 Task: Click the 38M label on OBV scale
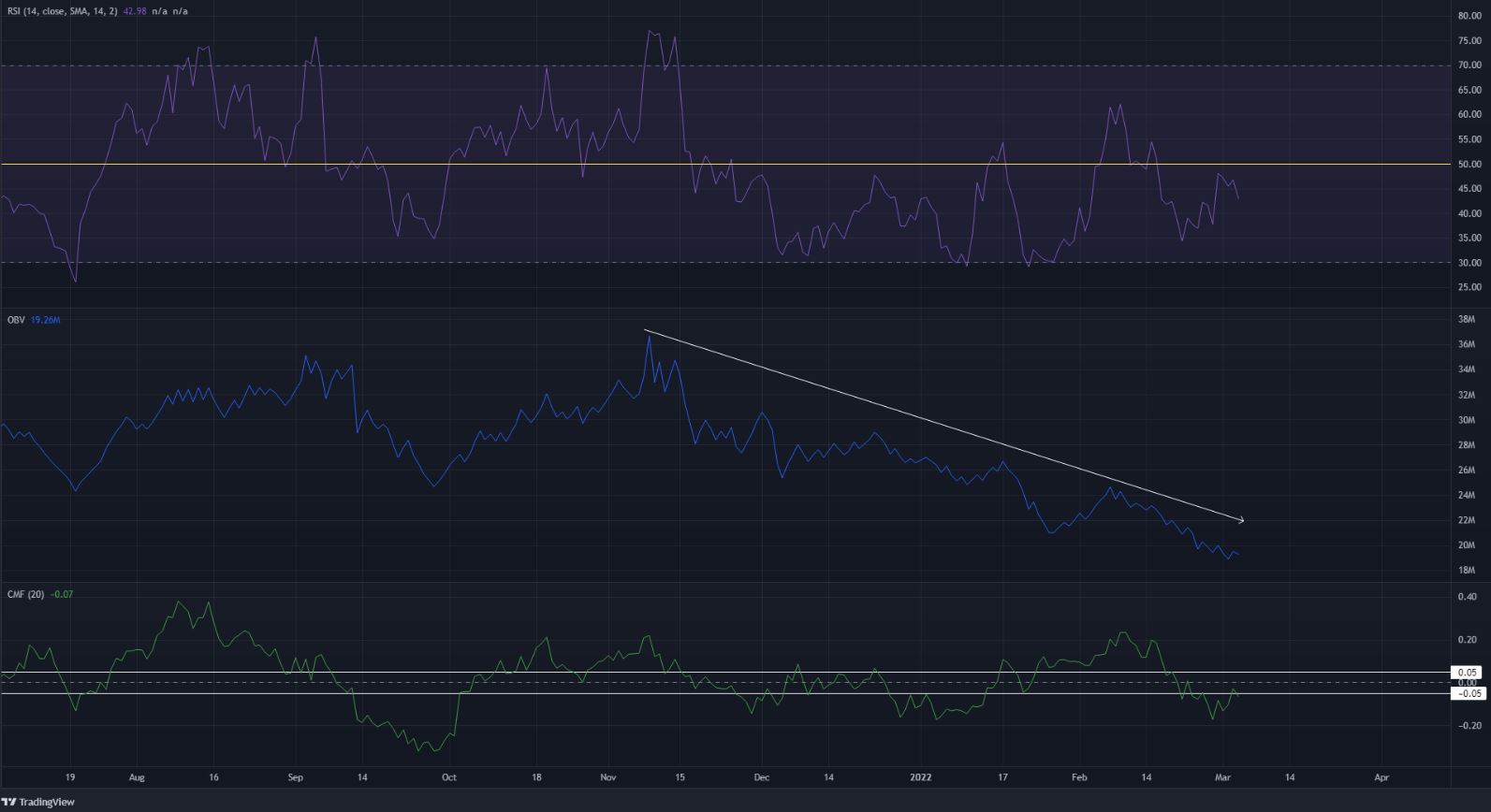coord(1467,320)
